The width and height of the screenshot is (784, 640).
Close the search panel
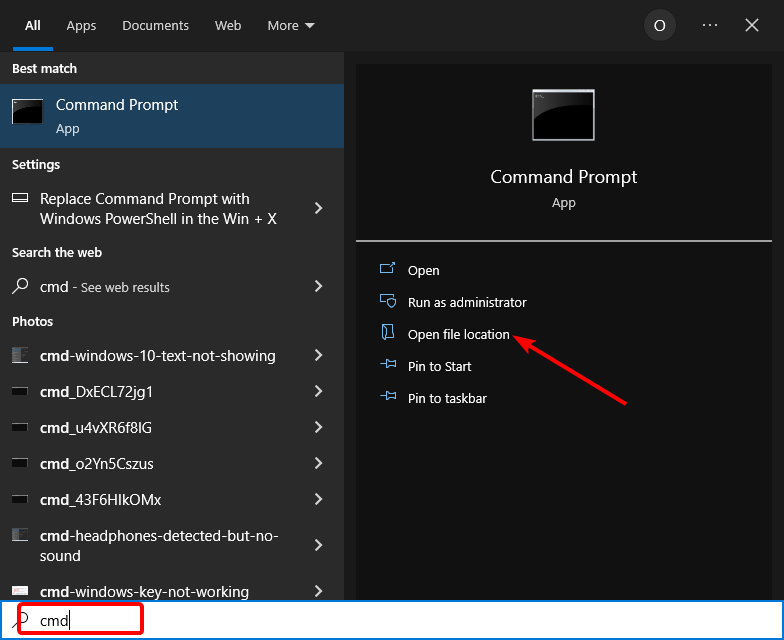752,25
